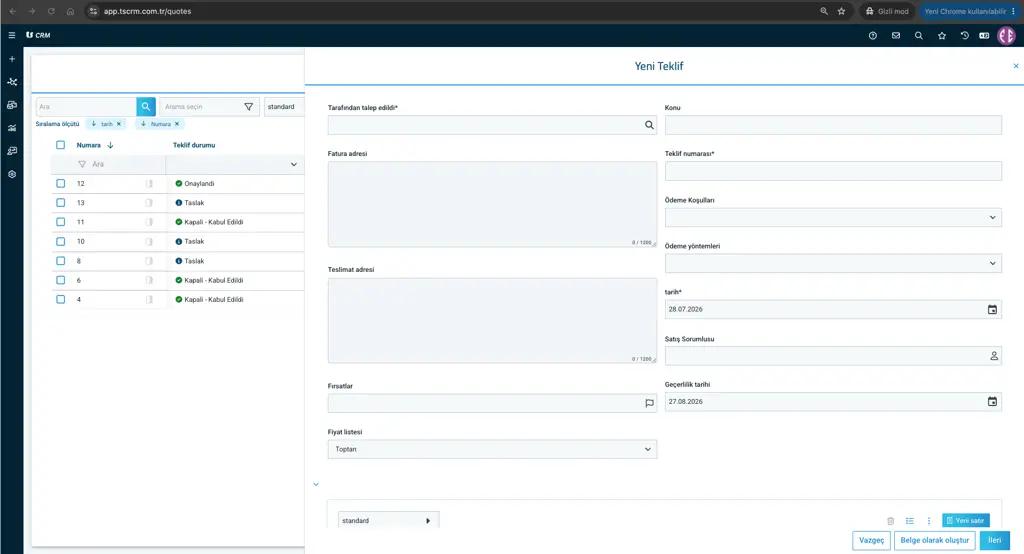This screenshot has width=1024, height=554.
Task: Open the settings gear in left sidebar
Action: 12,174
